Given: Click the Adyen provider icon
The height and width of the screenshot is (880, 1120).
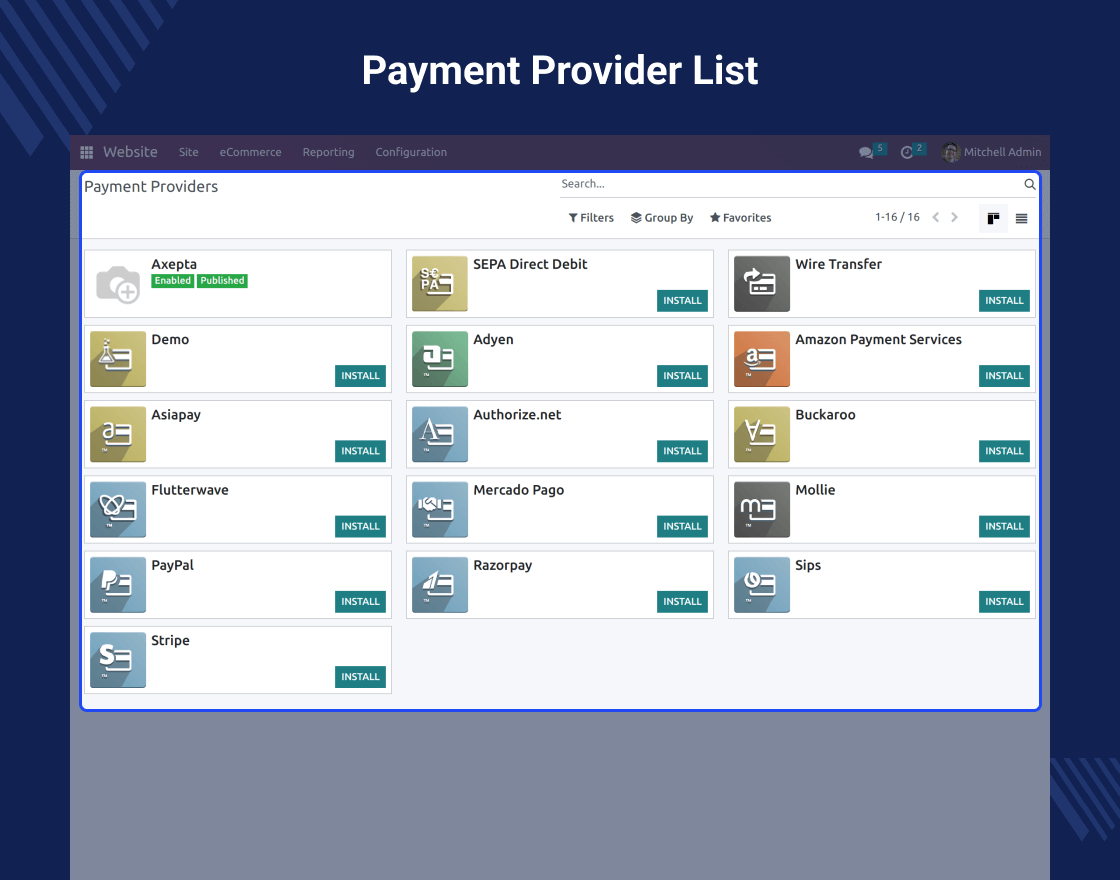Looking at the screenshot, I should (440, 359).
